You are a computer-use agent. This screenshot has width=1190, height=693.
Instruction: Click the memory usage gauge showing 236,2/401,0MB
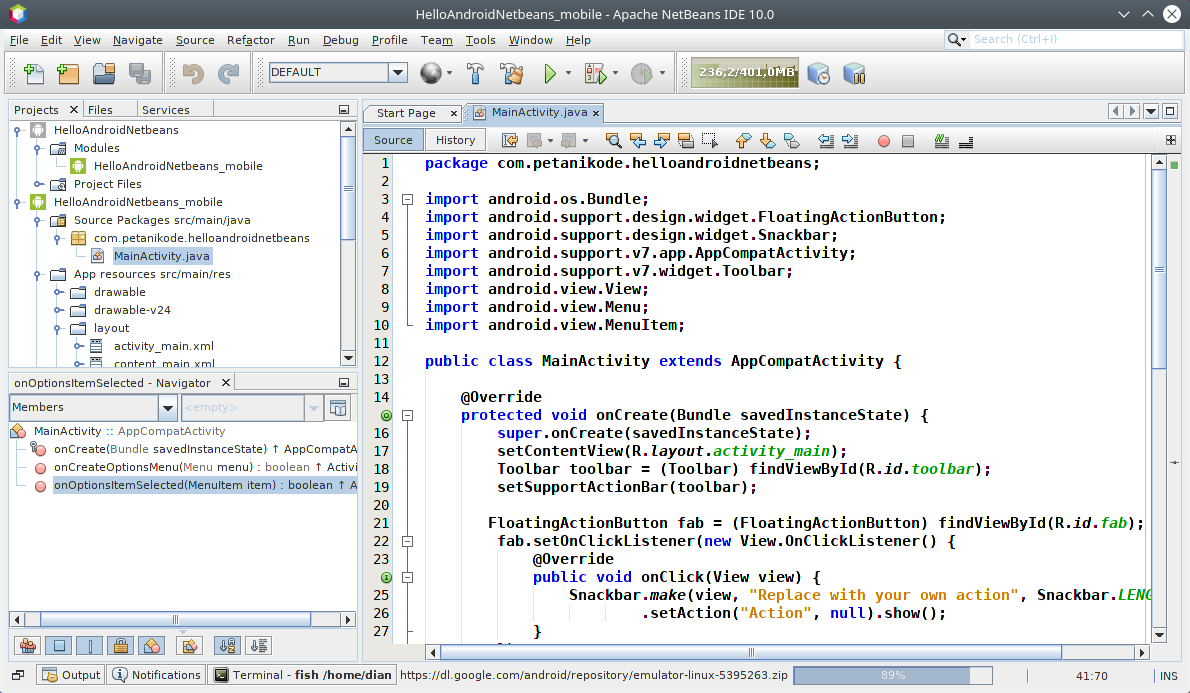(744, 73)
